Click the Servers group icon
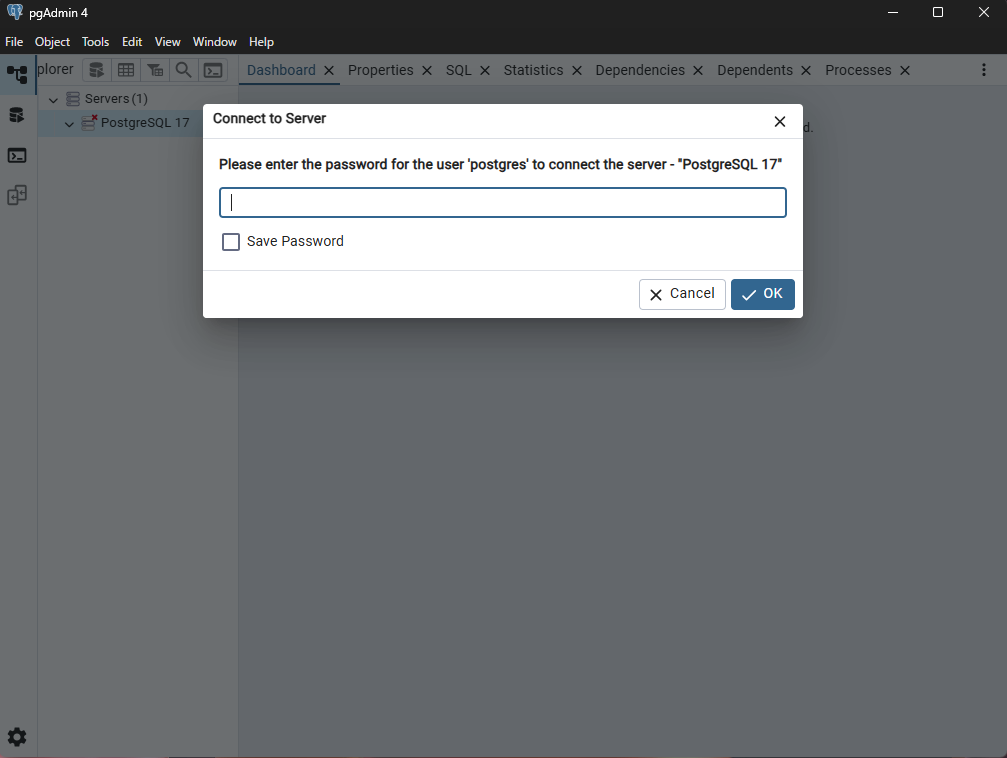The image size is (1007, 758). pyautogui.click(x=73, y=99)
